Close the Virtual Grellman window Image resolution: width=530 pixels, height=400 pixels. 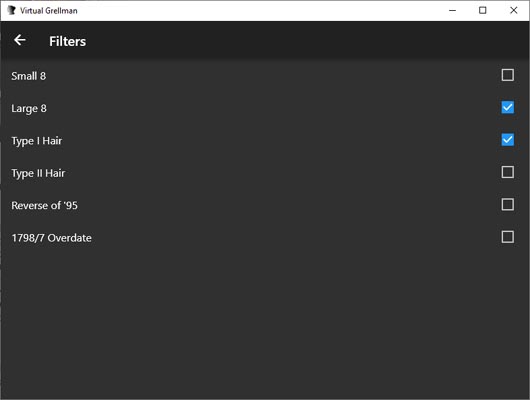[513, 10]
